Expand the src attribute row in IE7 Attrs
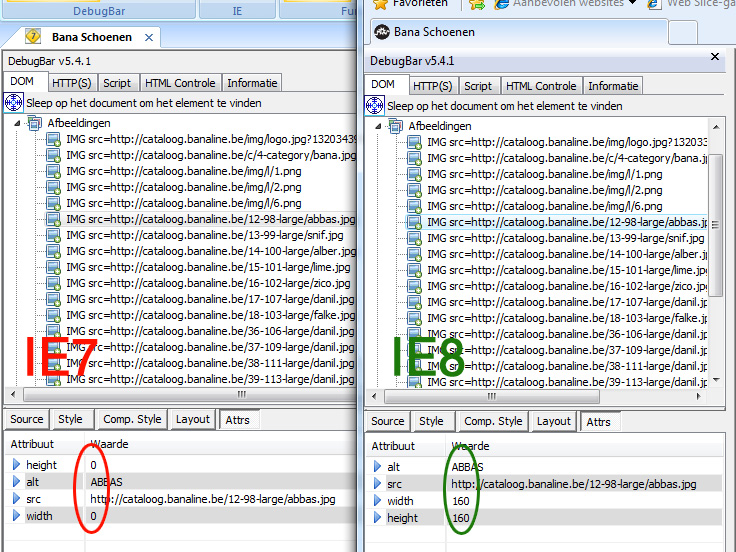 [x=16, y=498]
